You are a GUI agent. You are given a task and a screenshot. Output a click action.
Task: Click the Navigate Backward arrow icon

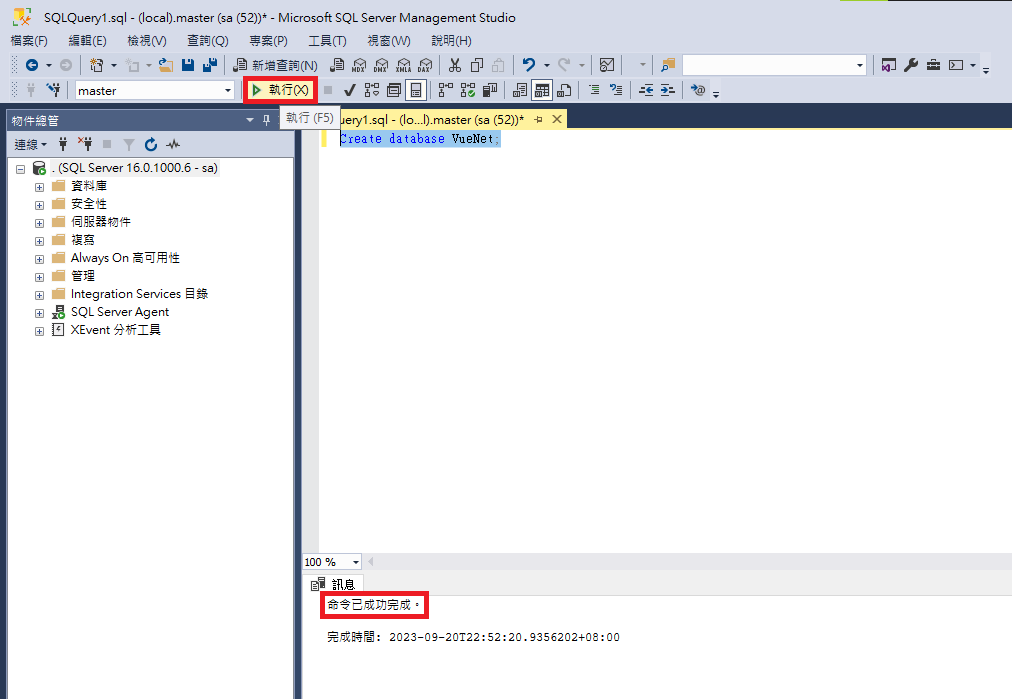click(x=32, y=65)
